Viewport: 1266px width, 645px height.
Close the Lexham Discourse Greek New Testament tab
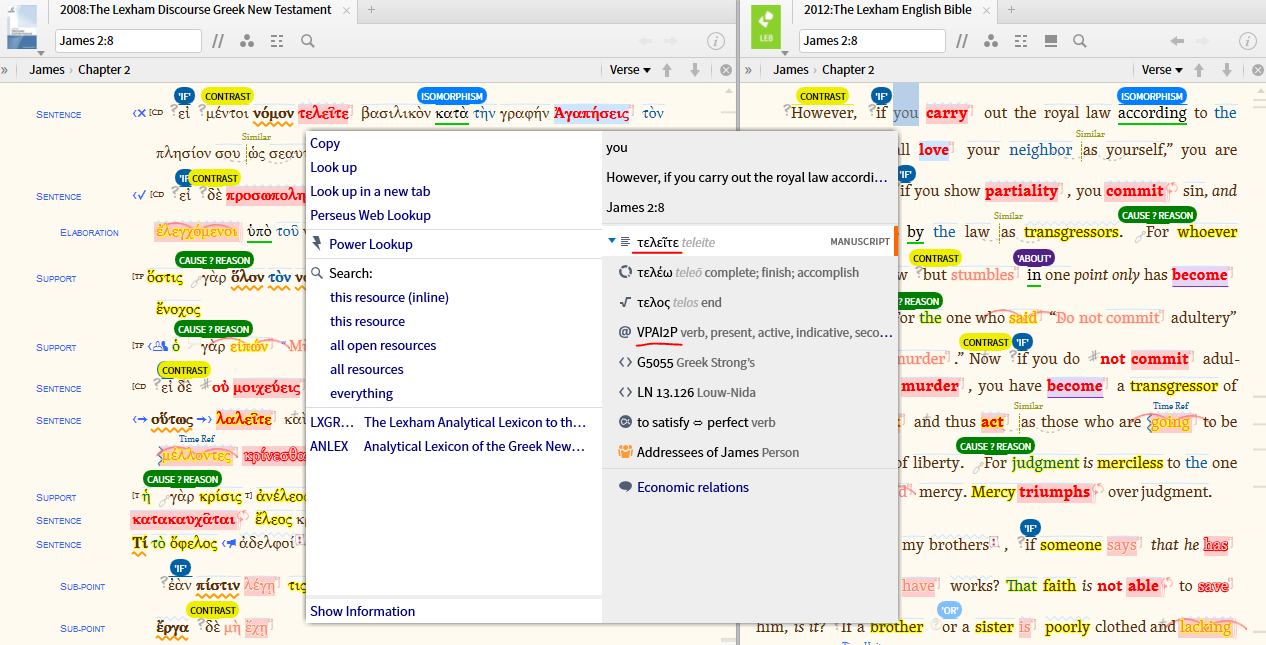click(348, 10)
